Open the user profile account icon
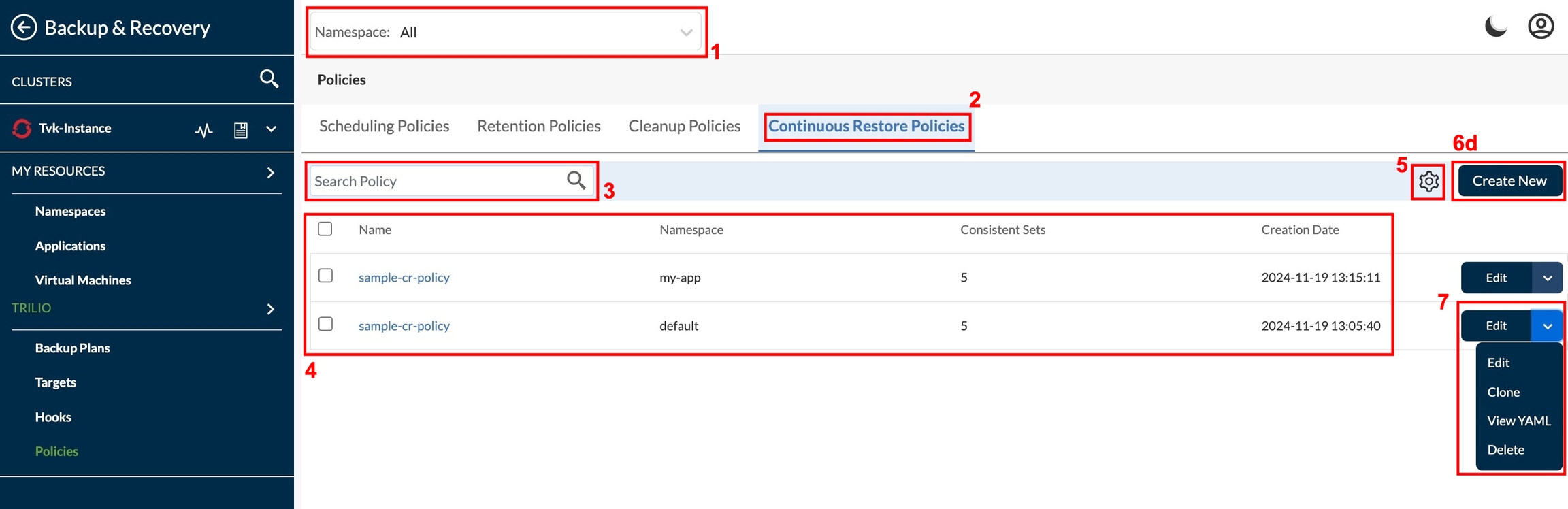Viewport: 1568px width, 509px height. (1541, 27)
